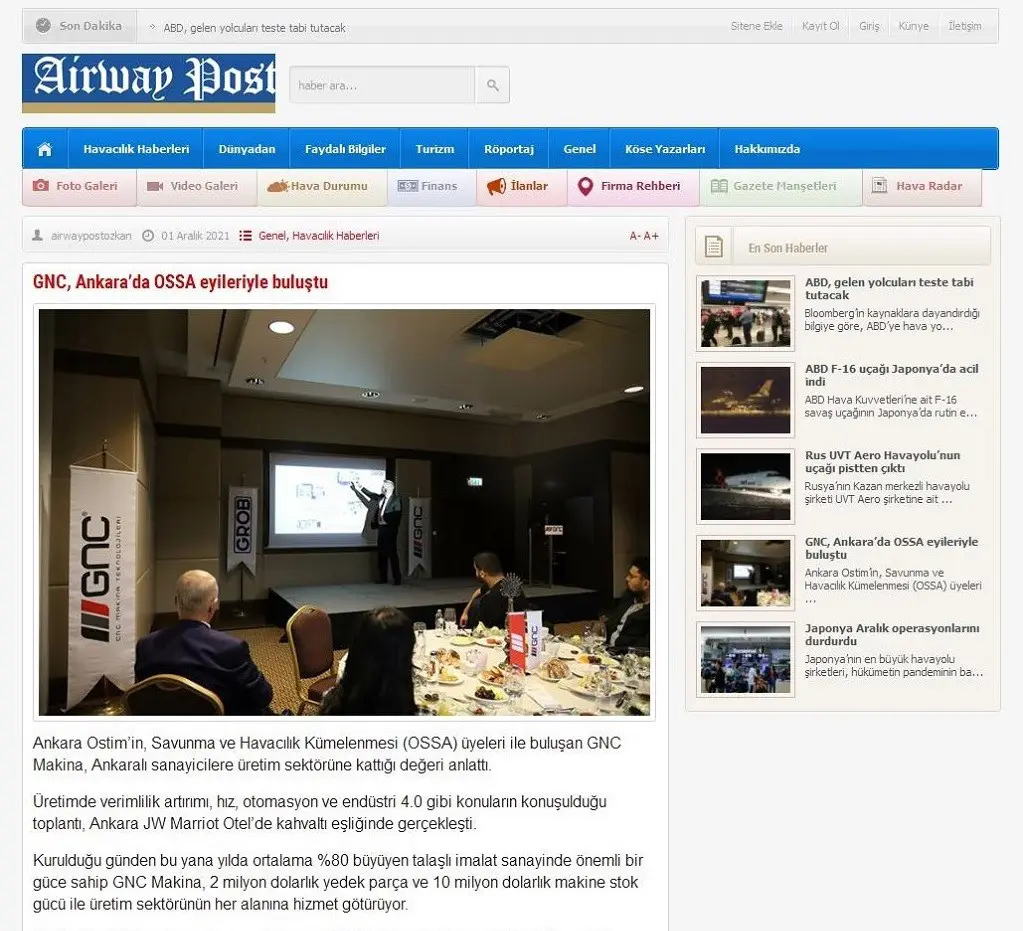Click the author user icon beside airwaypostozkan

[38, 235]
